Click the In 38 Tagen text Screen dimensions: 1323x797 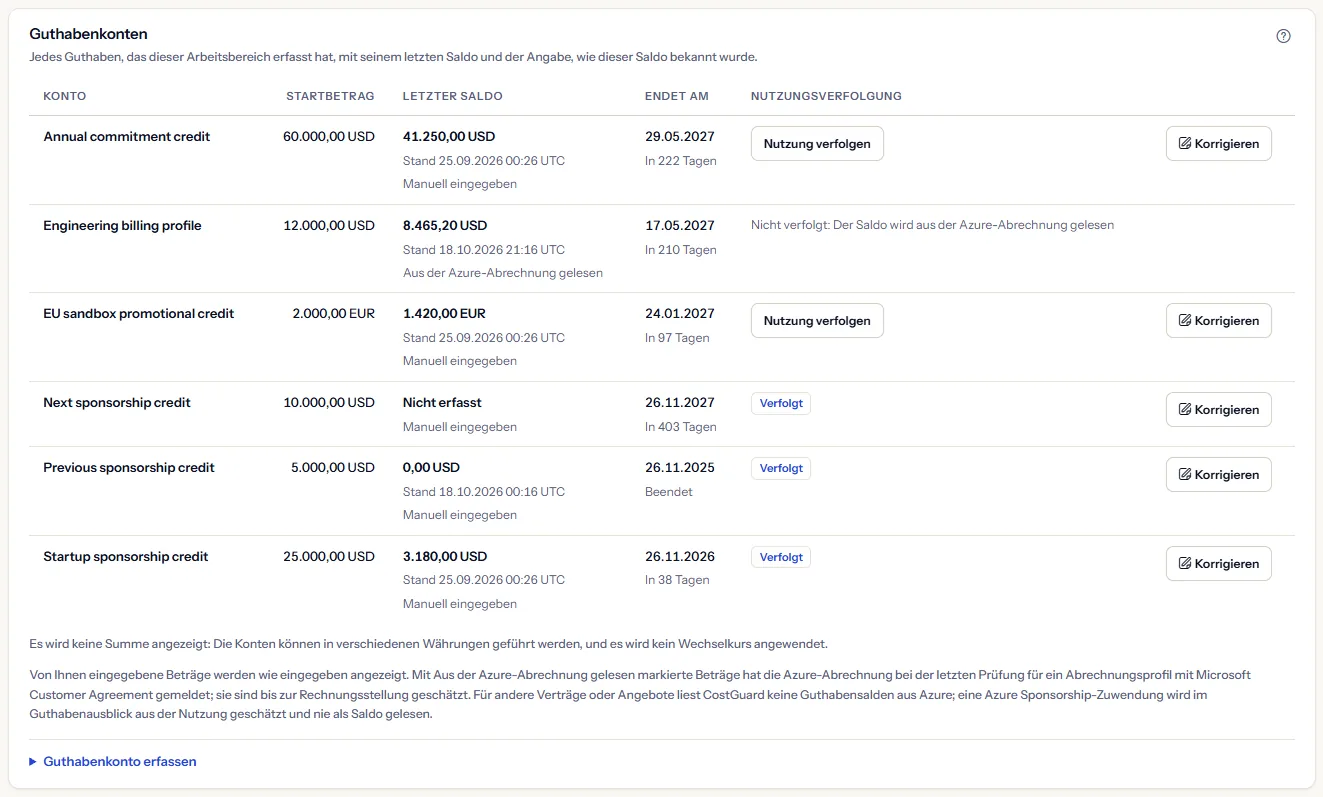click(x=677, y=580)
